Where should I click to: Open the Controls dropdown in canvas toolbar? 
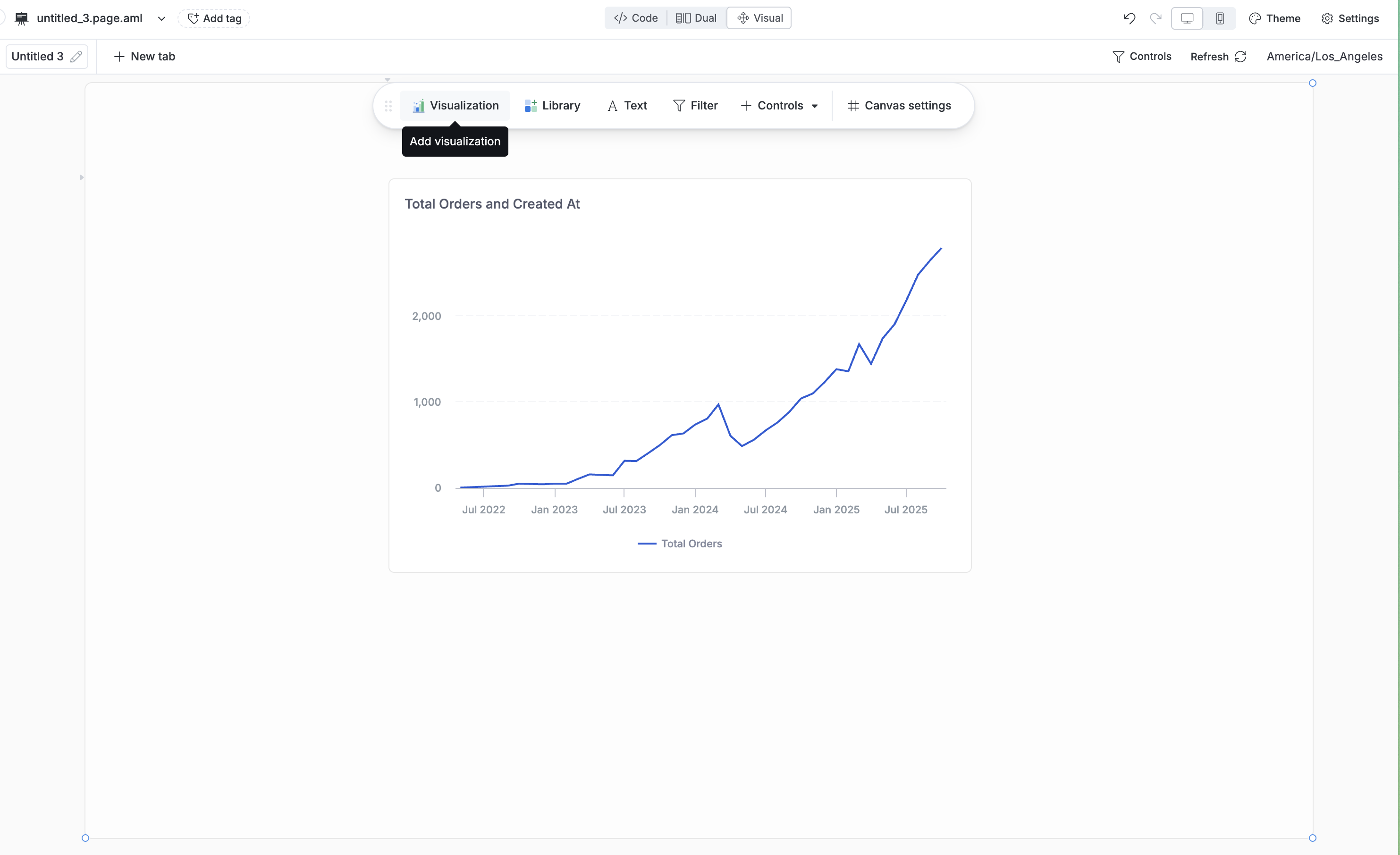point(779,106)
